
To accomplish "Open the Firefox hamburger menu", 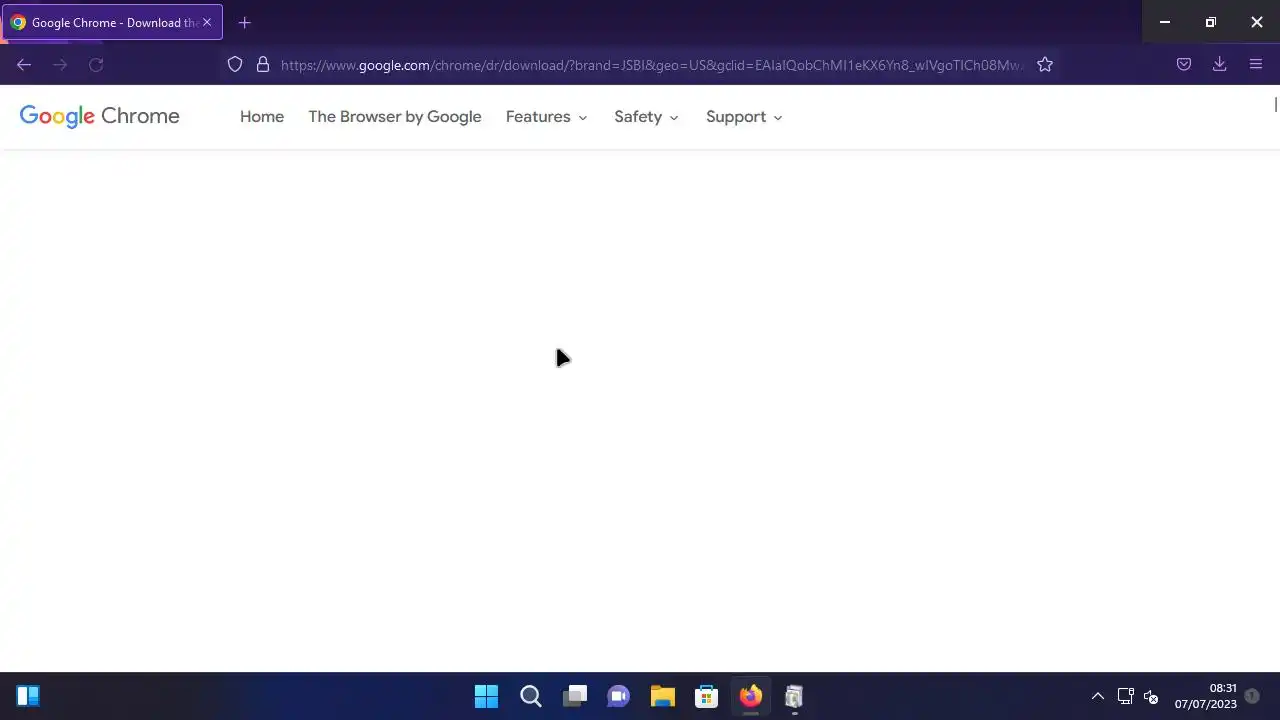I will [x=1256, y=64].
